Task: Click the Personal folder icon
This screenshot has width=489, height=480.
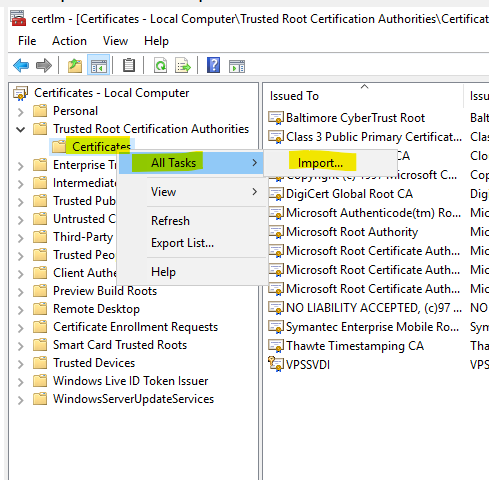Action: tap(40, 111)
